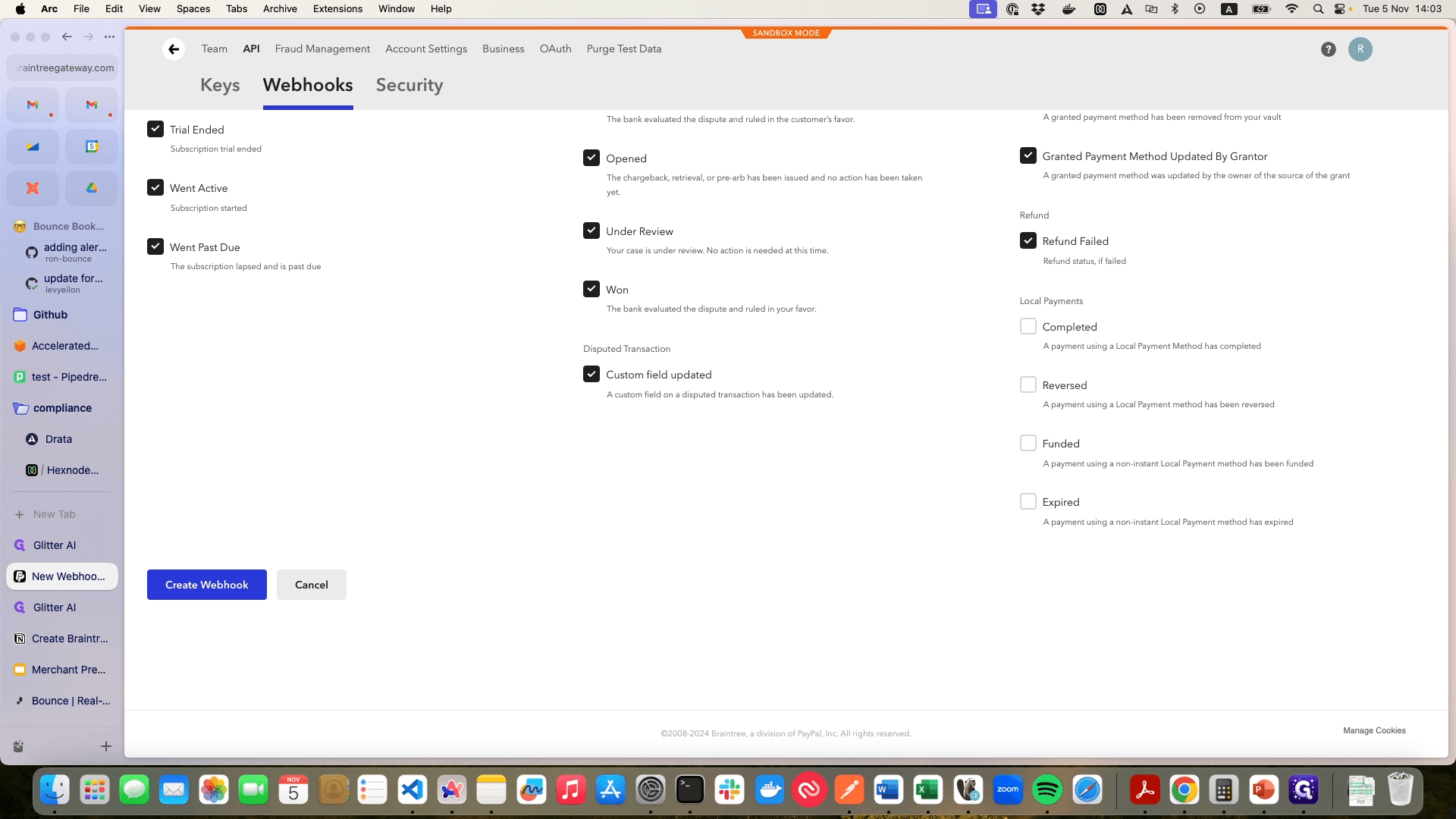Go back with Arc browser back arrow
The width and height of the screenshot is (1456, 819).
(67, 36)
